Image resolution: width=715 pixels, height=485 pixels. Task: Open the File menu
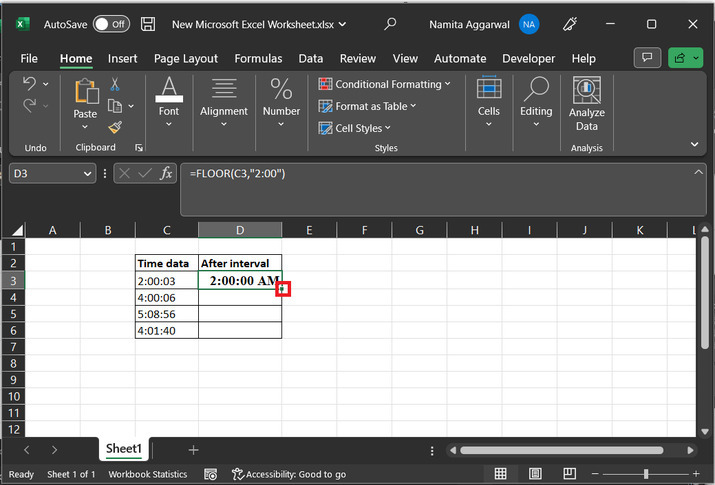[29, 59]
